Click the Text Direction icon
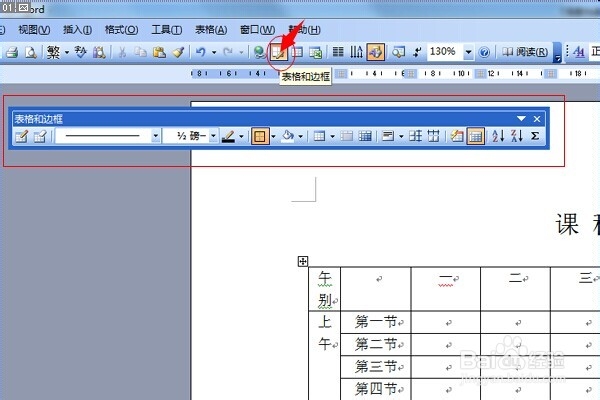This screenshot has height=400, width=600. 356,52
